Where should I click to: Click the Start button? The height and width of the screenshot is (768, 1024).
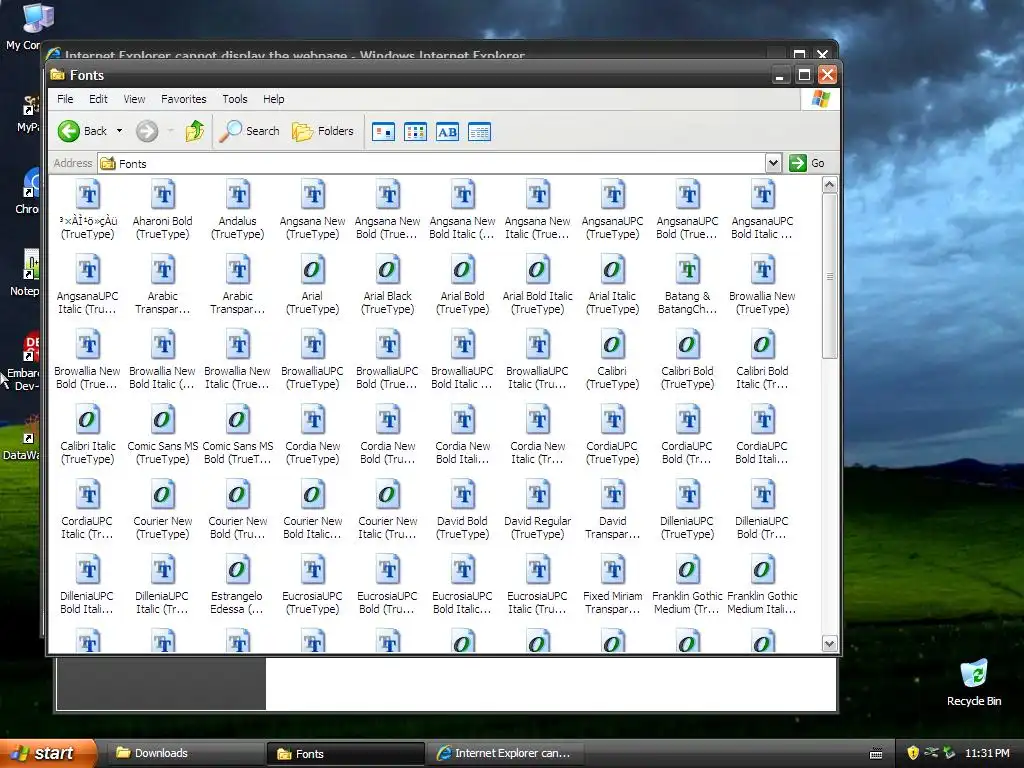click(47, 754)
